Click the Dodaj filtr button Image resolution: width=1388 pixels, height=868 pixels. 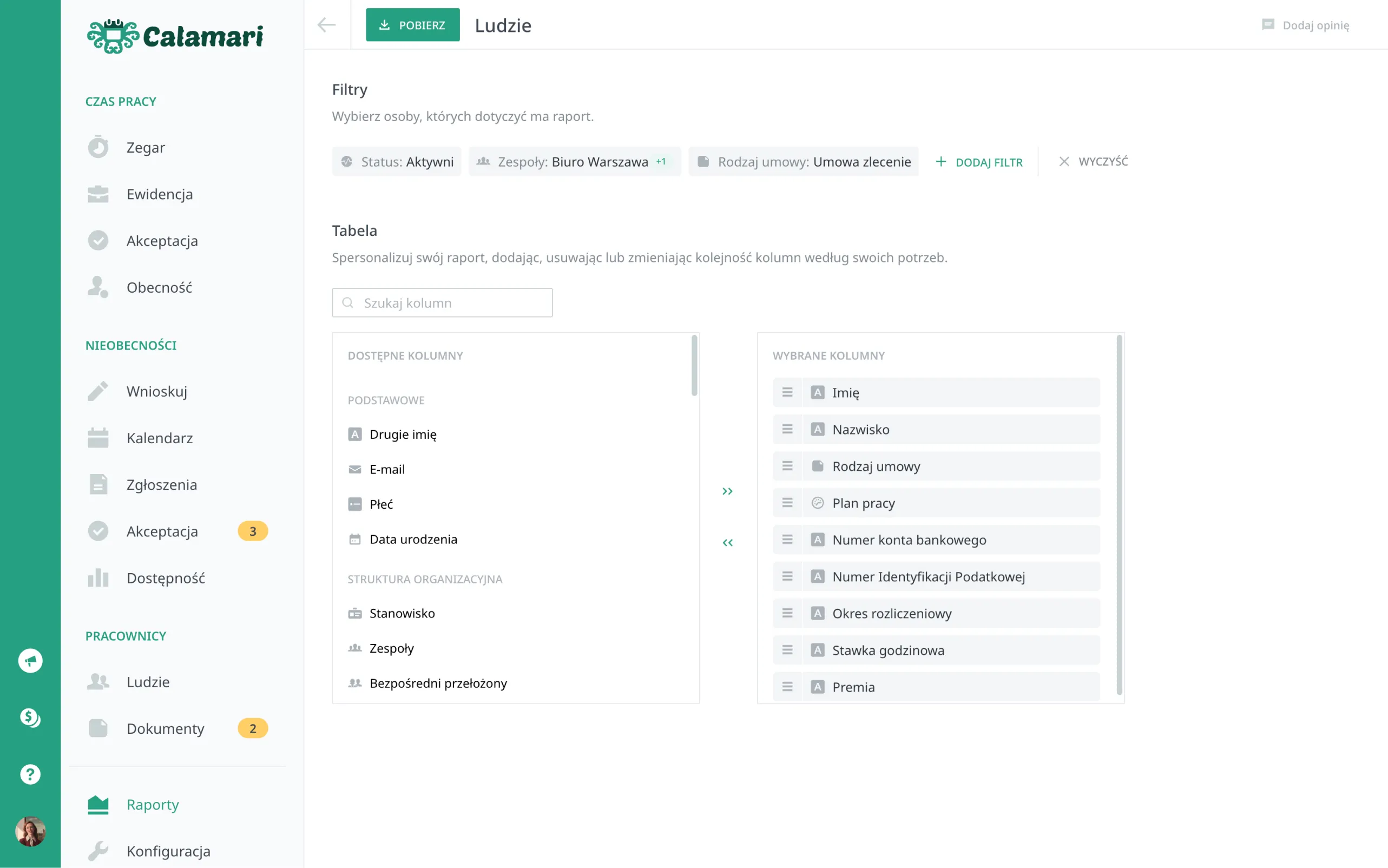point(979,162)
